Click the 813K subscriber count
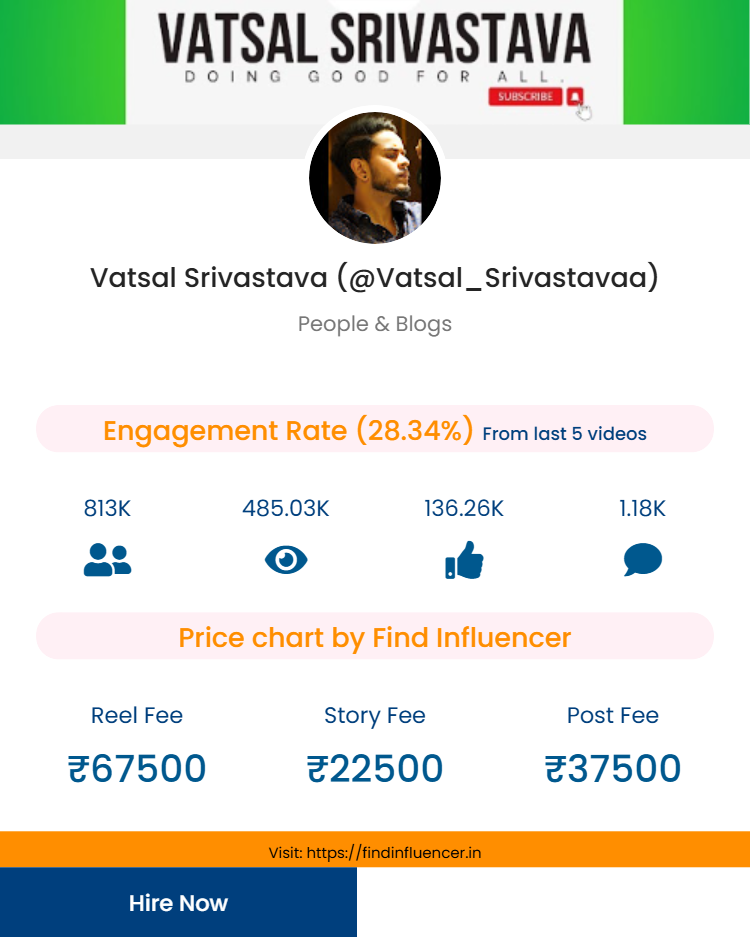Screen dimensions: 750x937 107,508
